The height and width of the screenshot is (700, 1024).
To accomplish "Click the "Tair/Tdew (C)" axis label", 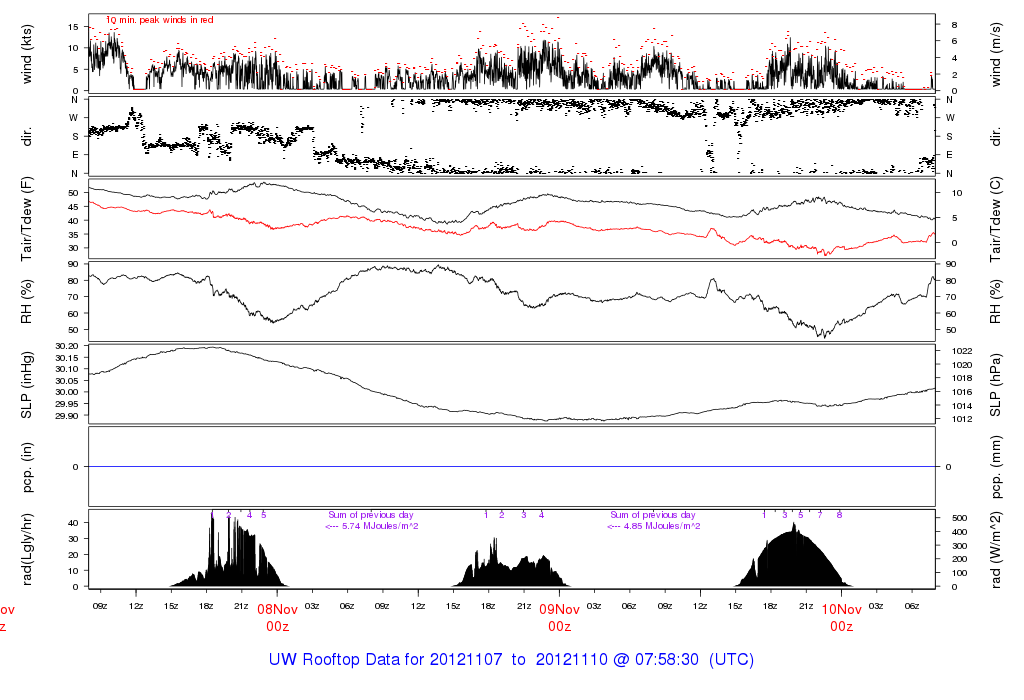I will tap(996, 219).
